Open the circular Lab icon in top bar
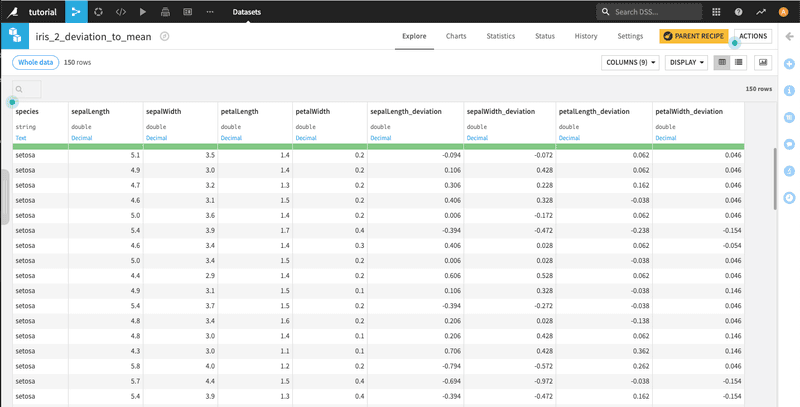This screenshot has width=800, height=407. coord(99,12)
